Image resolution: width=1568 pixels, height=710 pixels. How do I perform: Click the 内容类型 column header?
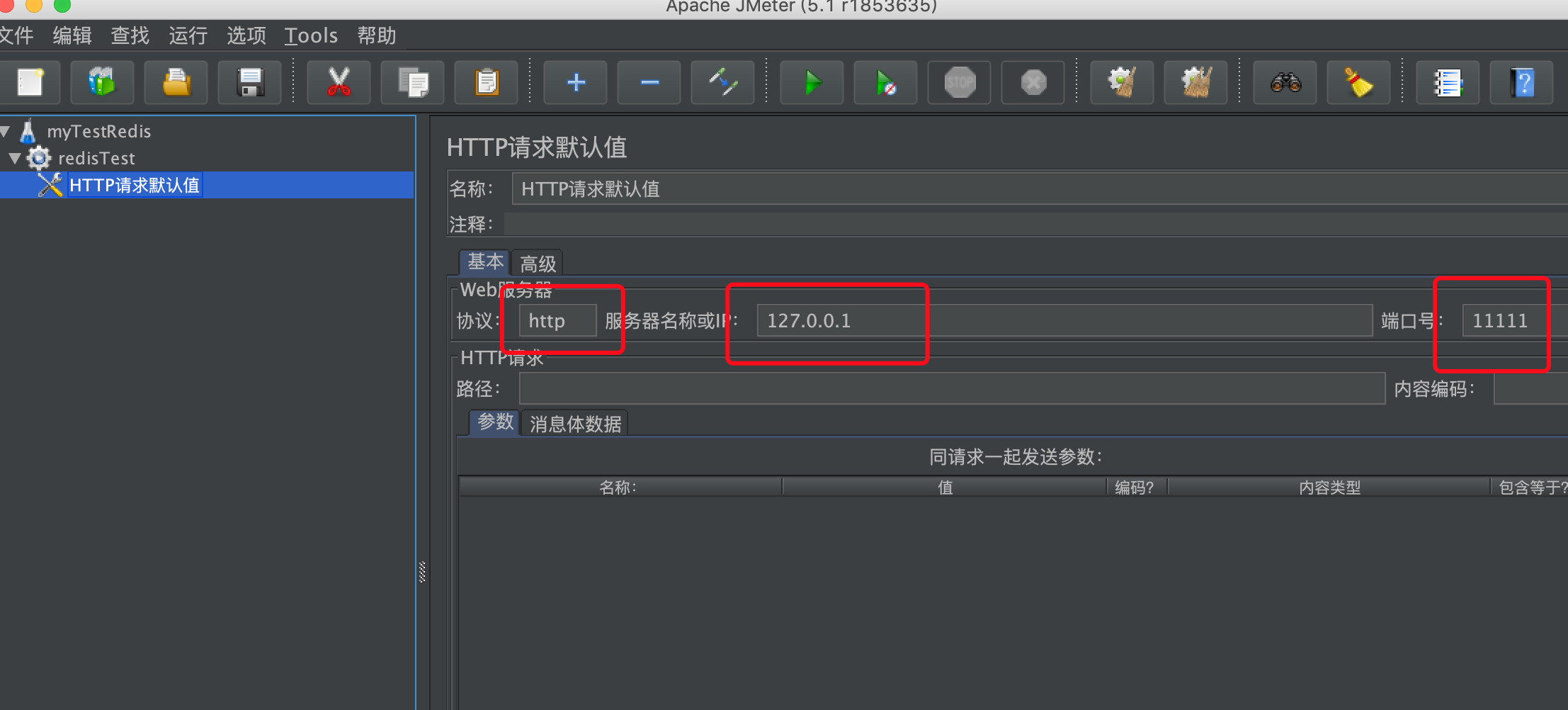click(x=1329, y=488)
